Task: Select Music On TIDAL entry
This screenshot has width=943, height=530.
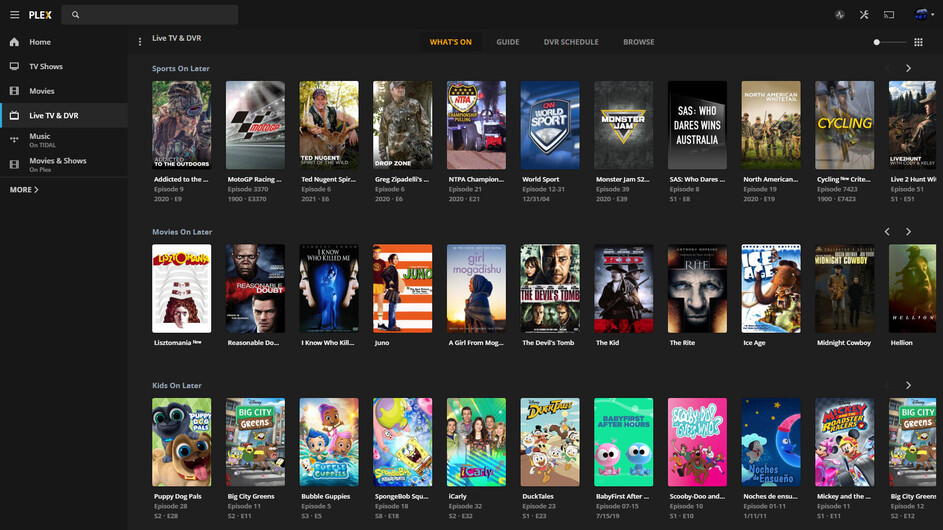Action: 64,140
